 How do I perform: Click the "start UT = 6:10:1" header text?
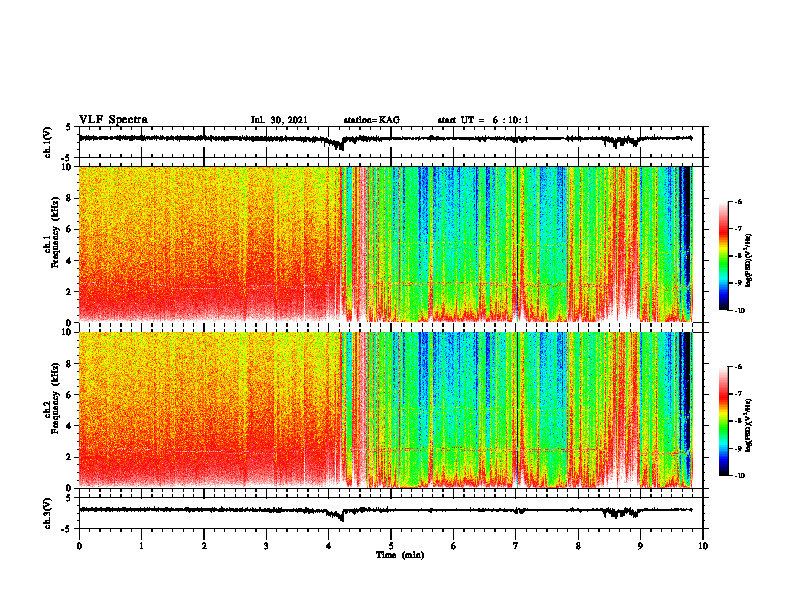click(x=483, y=120)
